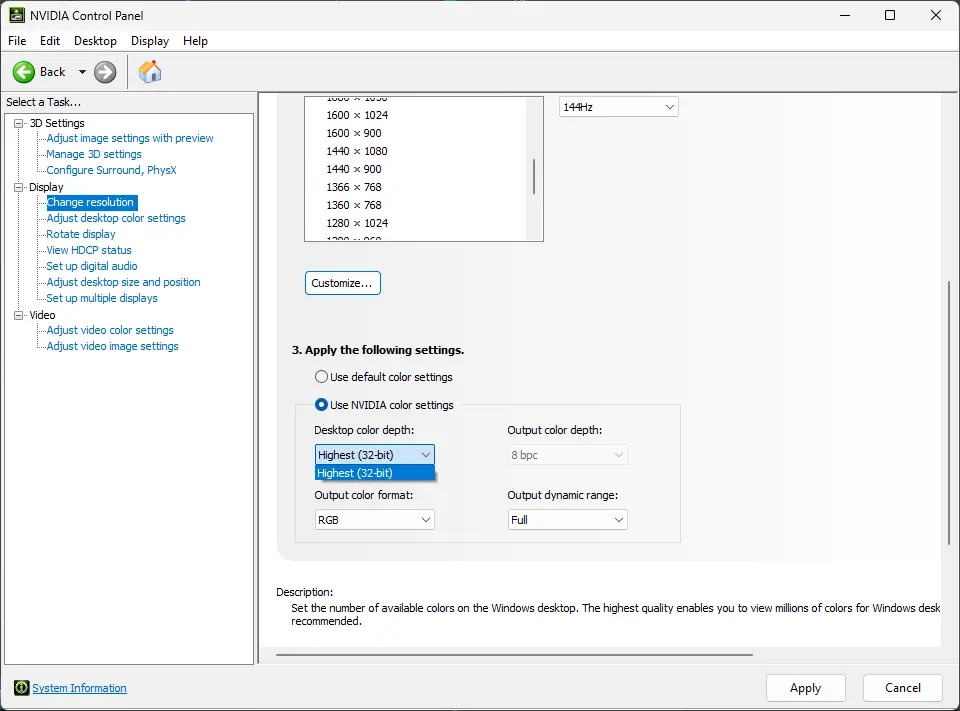Select resolution 1600 × 900

click(354, 133)
